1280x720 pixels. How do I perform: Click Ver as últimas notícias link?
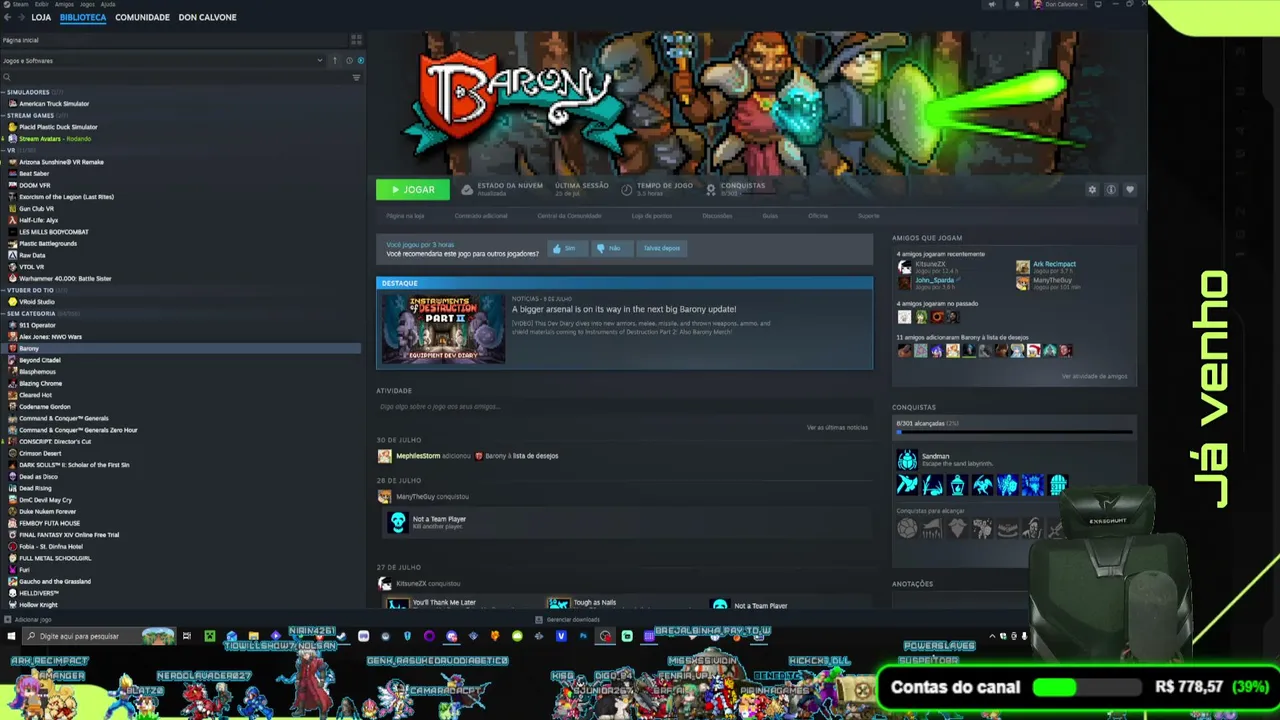point(837,427)
